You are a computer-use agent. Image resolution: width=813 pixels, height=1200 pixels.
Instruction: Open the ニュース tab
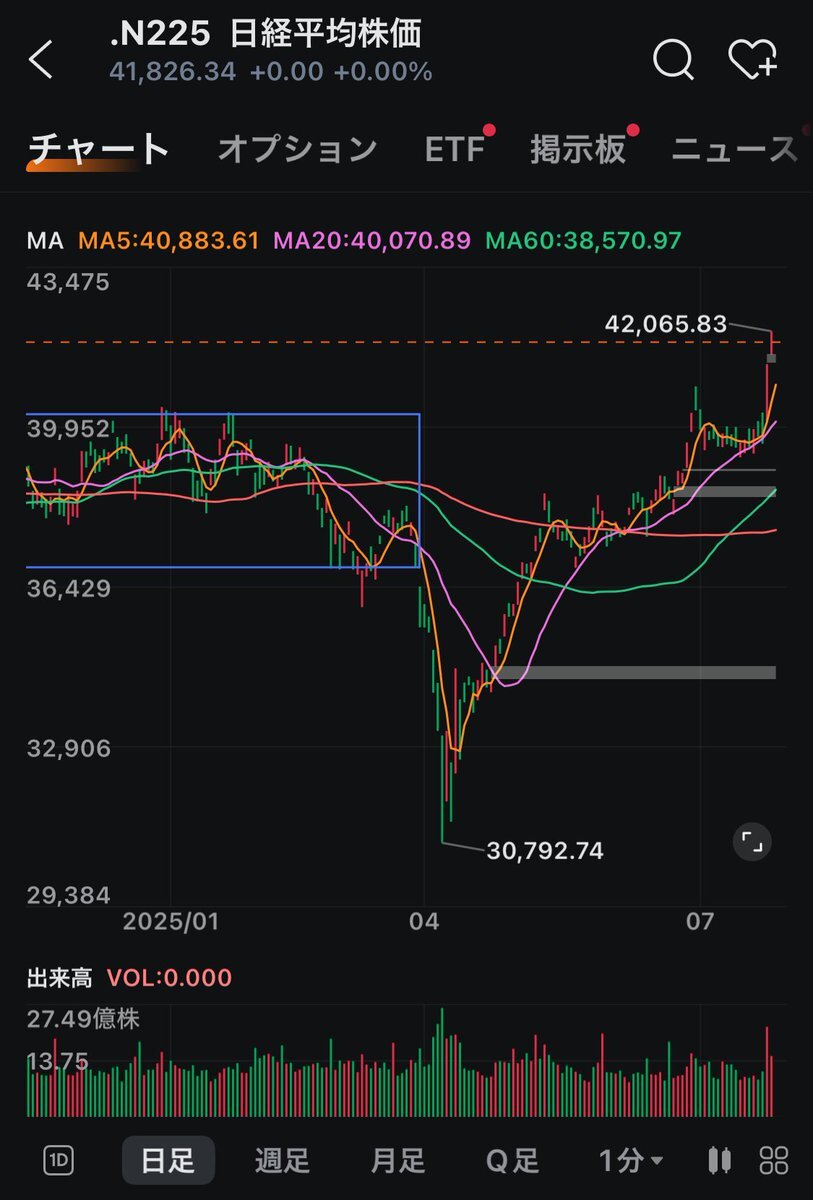734,149
